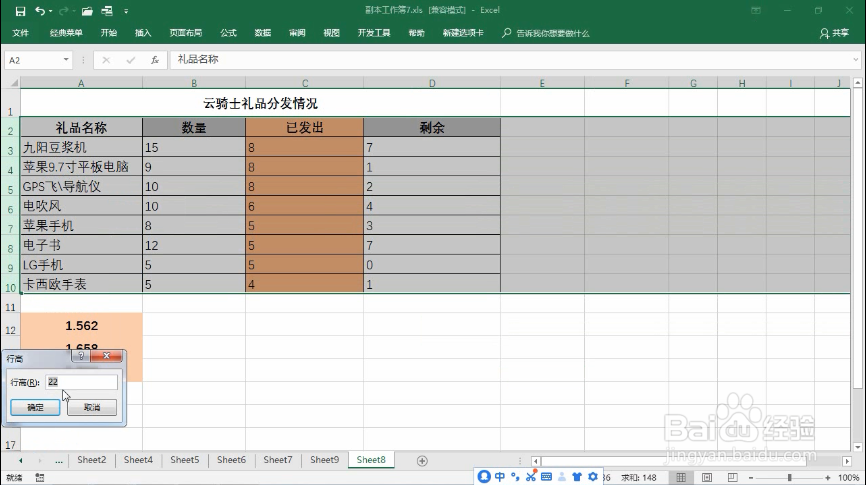Switch to the 页面布局 ribbon tab
The image size is (866, 485).
[x=186, y=33]
